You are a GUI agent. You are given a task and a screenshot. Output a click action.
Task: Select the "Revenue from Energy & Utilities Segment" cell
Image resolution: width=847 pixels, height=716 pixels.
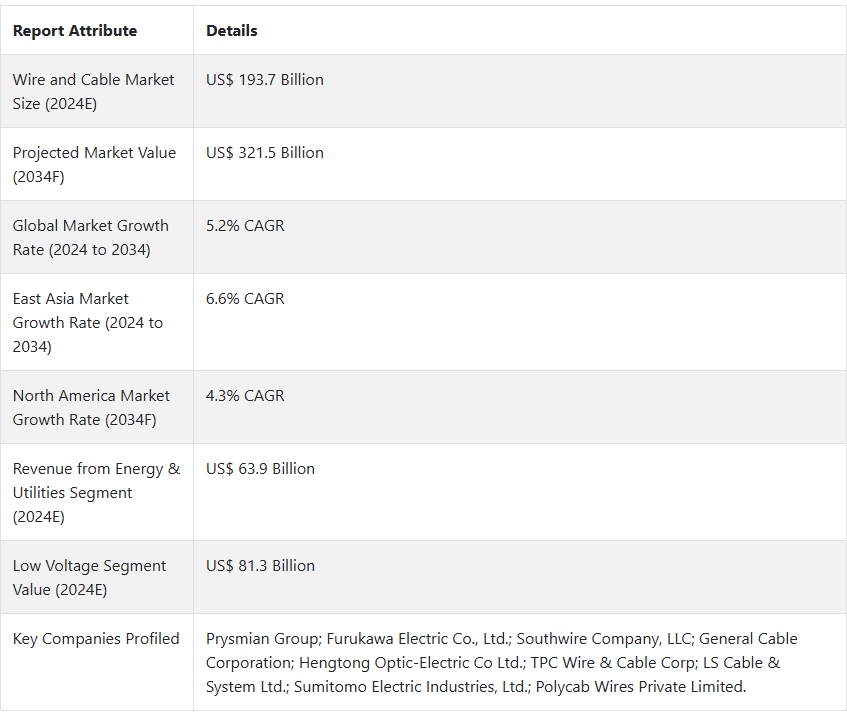pyautogui.click(x=96, y=492)
